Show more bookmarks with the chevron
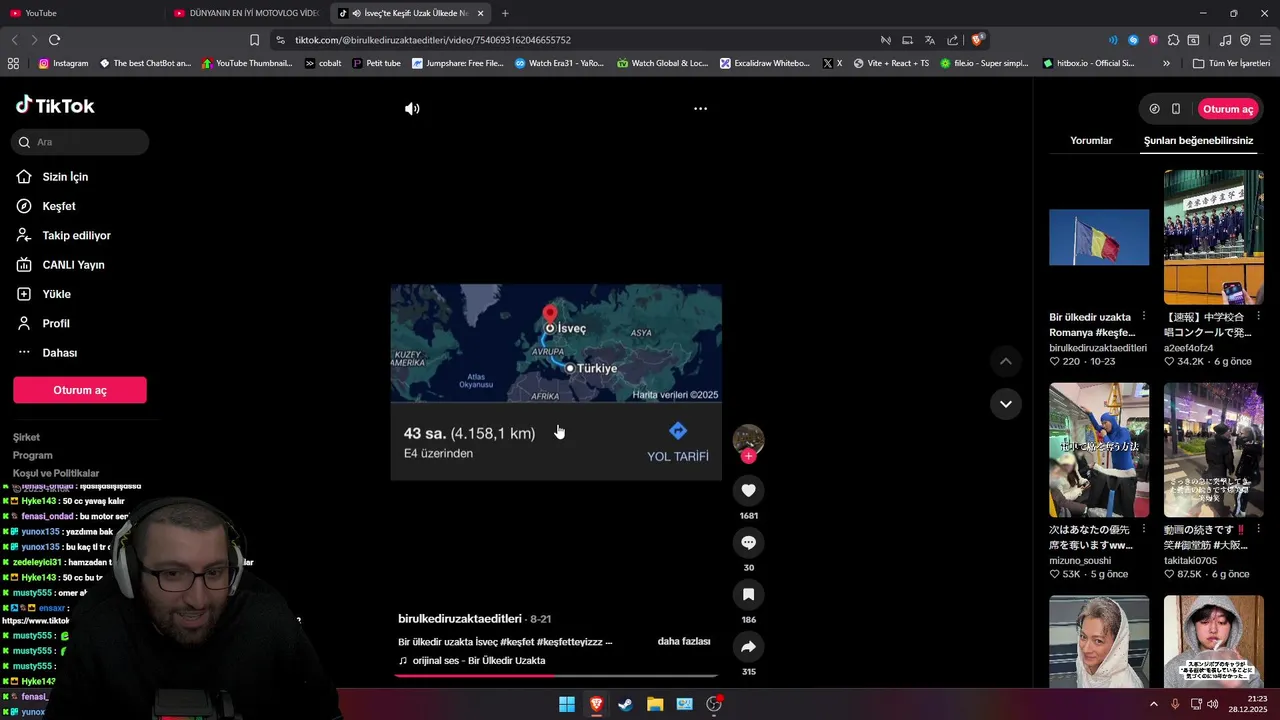The height and width of the screenshot is (720, 1280). coord(1166,63)
